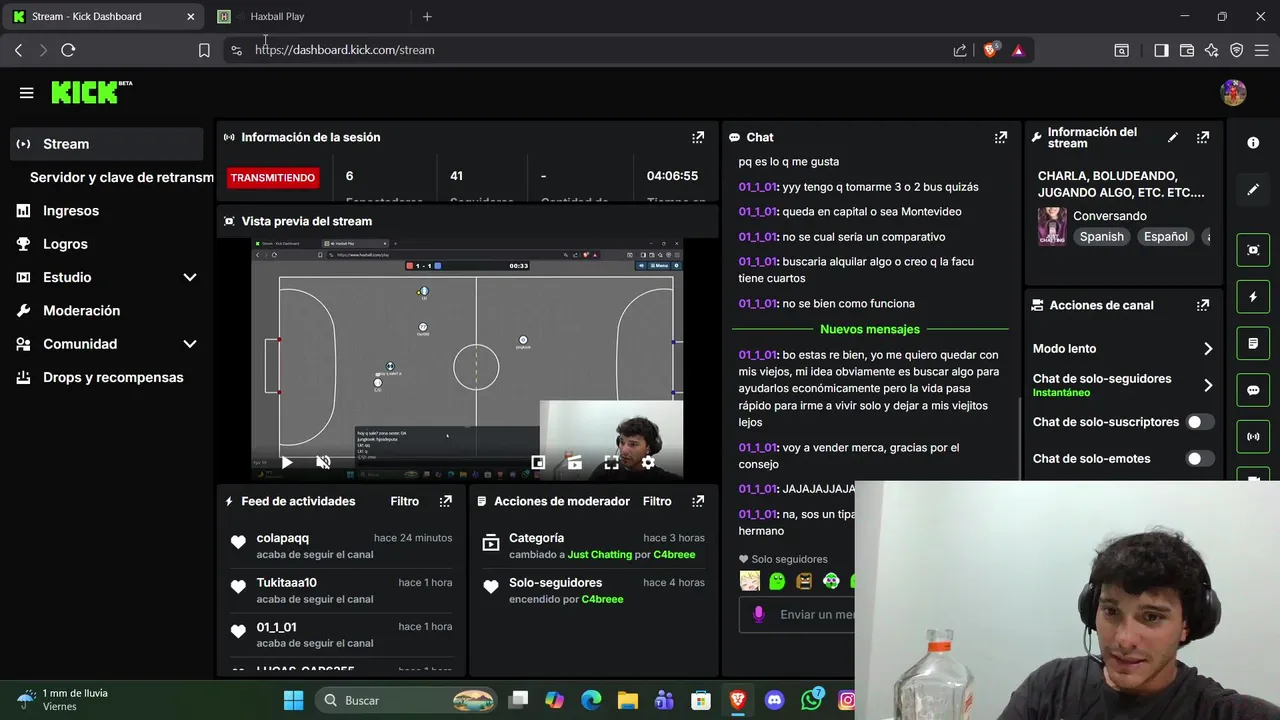Insert the first blonde face emote
Viewport: 1280px width, 720px height.
pyautogui.click(x=750, y=581)
